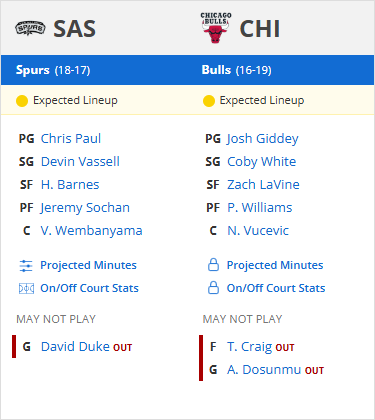Click the Spurs team logo
The width and height of the screenshot is (375, 420).
30,28
